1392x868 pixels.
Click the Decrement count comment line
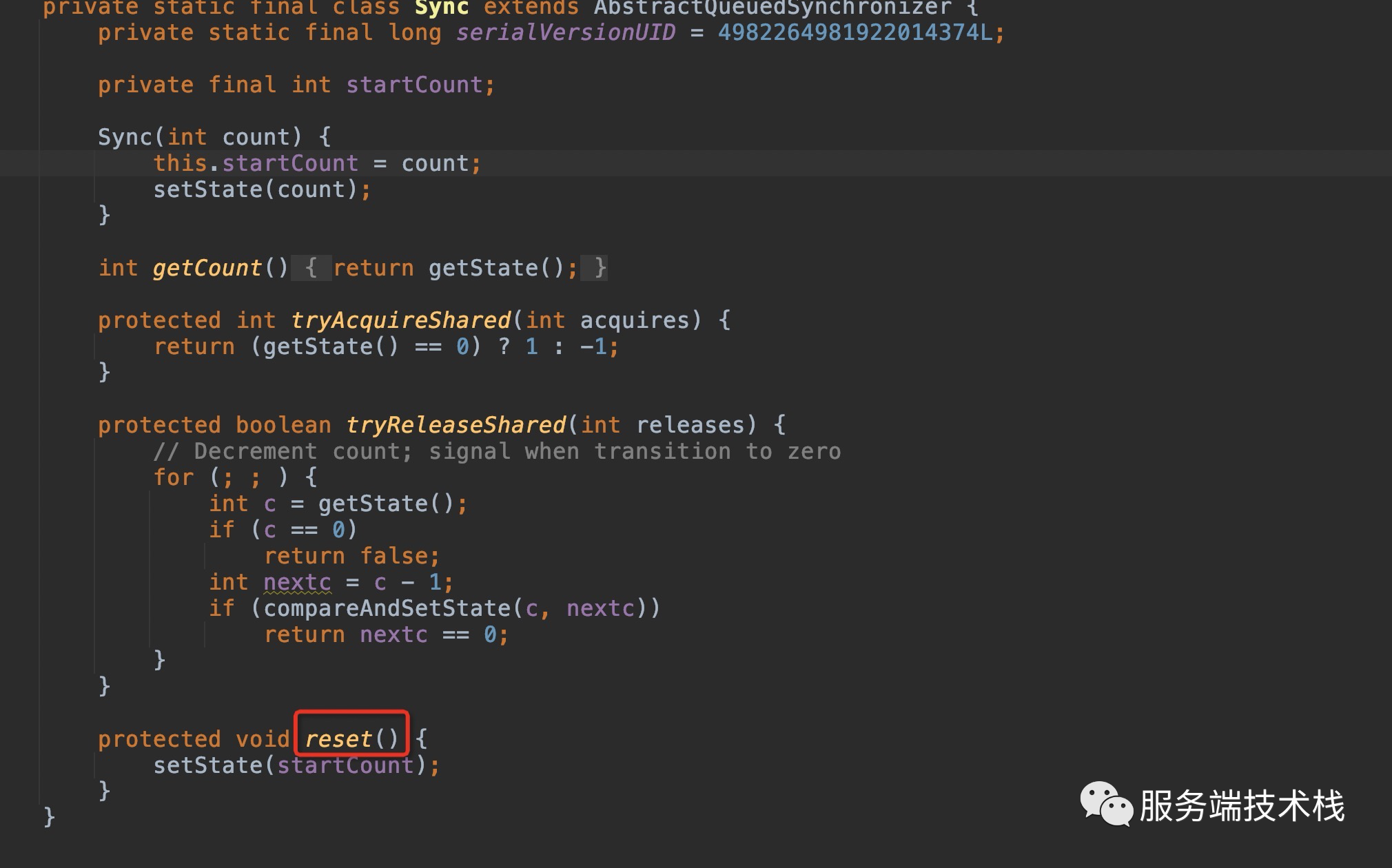click(x=496, y=451)
